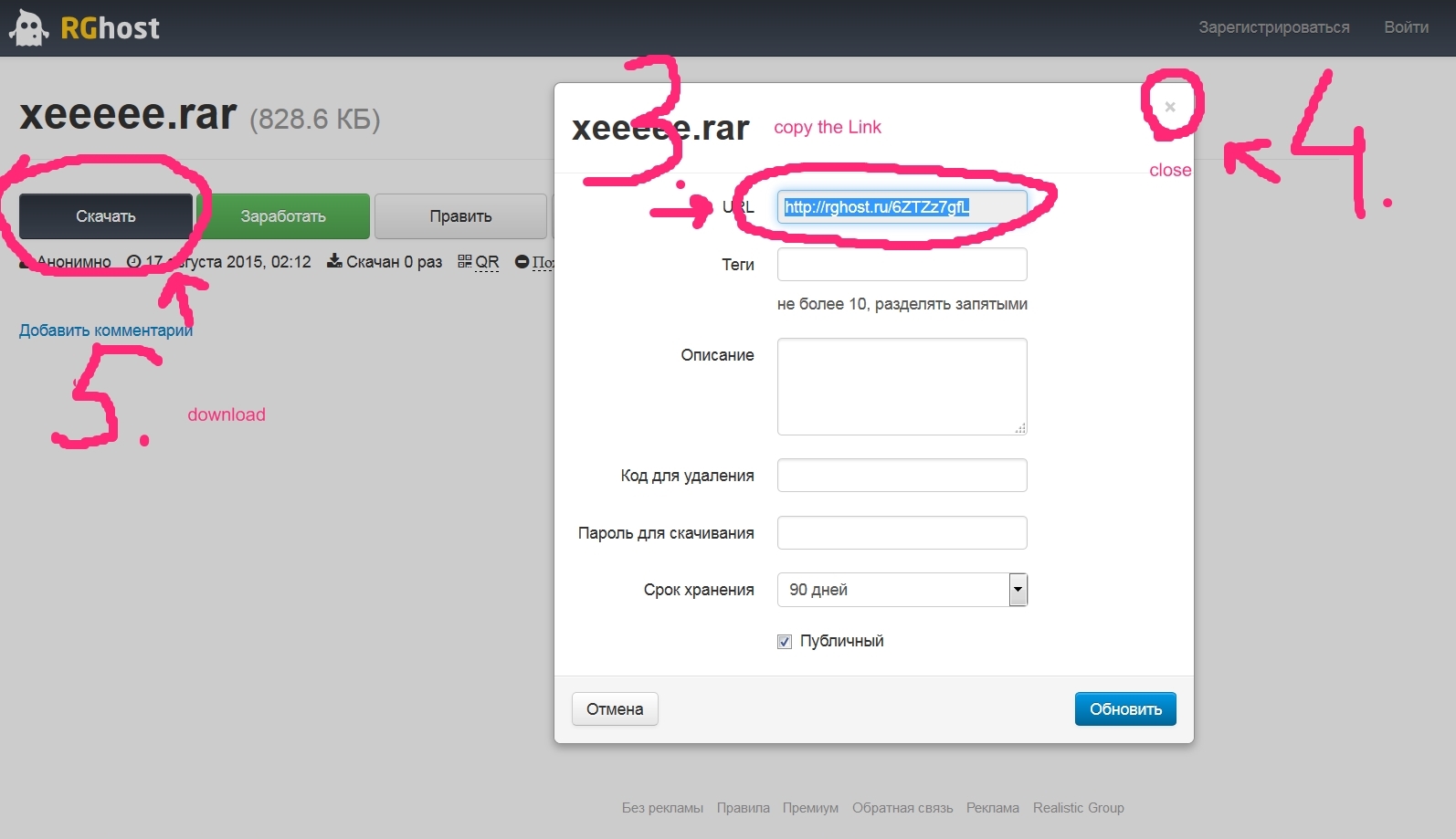Screen dimensions: 1456x839
Task: Click the Пароль для скачивания field
Action: (x=902, y=533)
